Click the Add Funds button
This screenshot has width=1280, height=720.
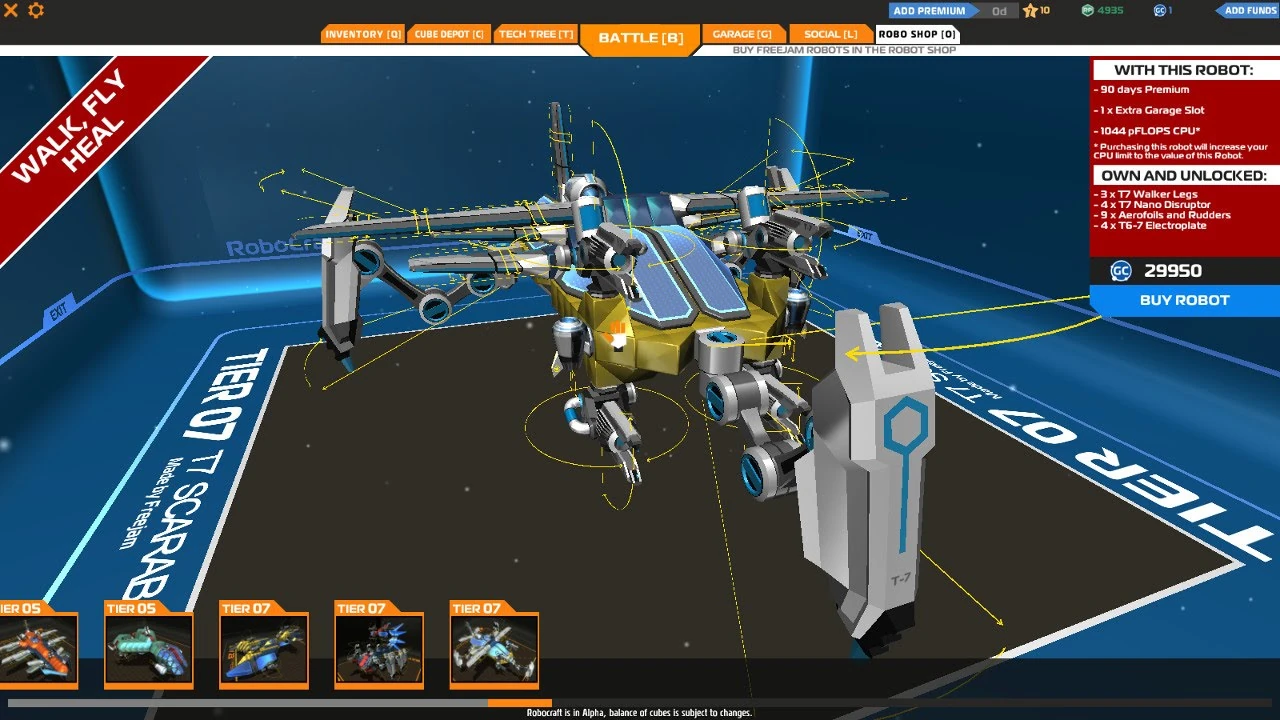[1248, 11]
